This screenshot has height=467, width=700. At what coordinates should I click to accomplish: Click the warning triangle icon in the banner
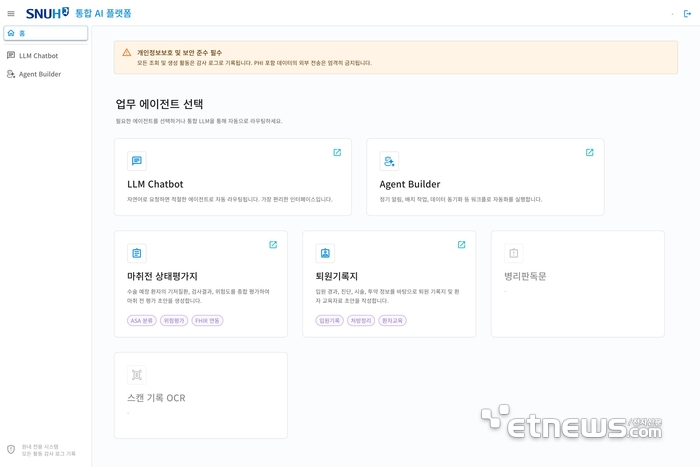coord(127,53)
